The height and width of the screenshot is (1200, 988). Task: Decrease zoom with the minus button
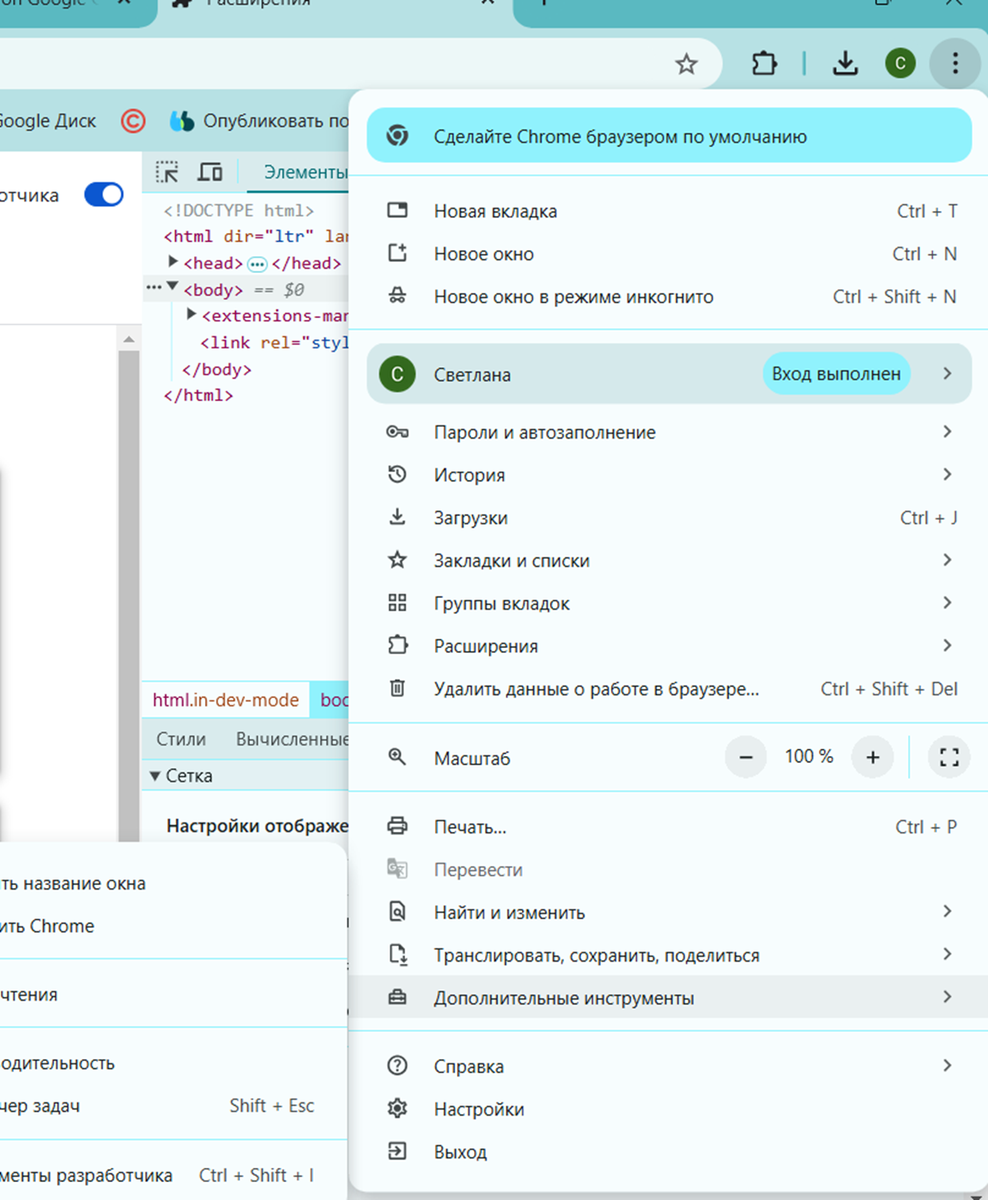(745, 757)
